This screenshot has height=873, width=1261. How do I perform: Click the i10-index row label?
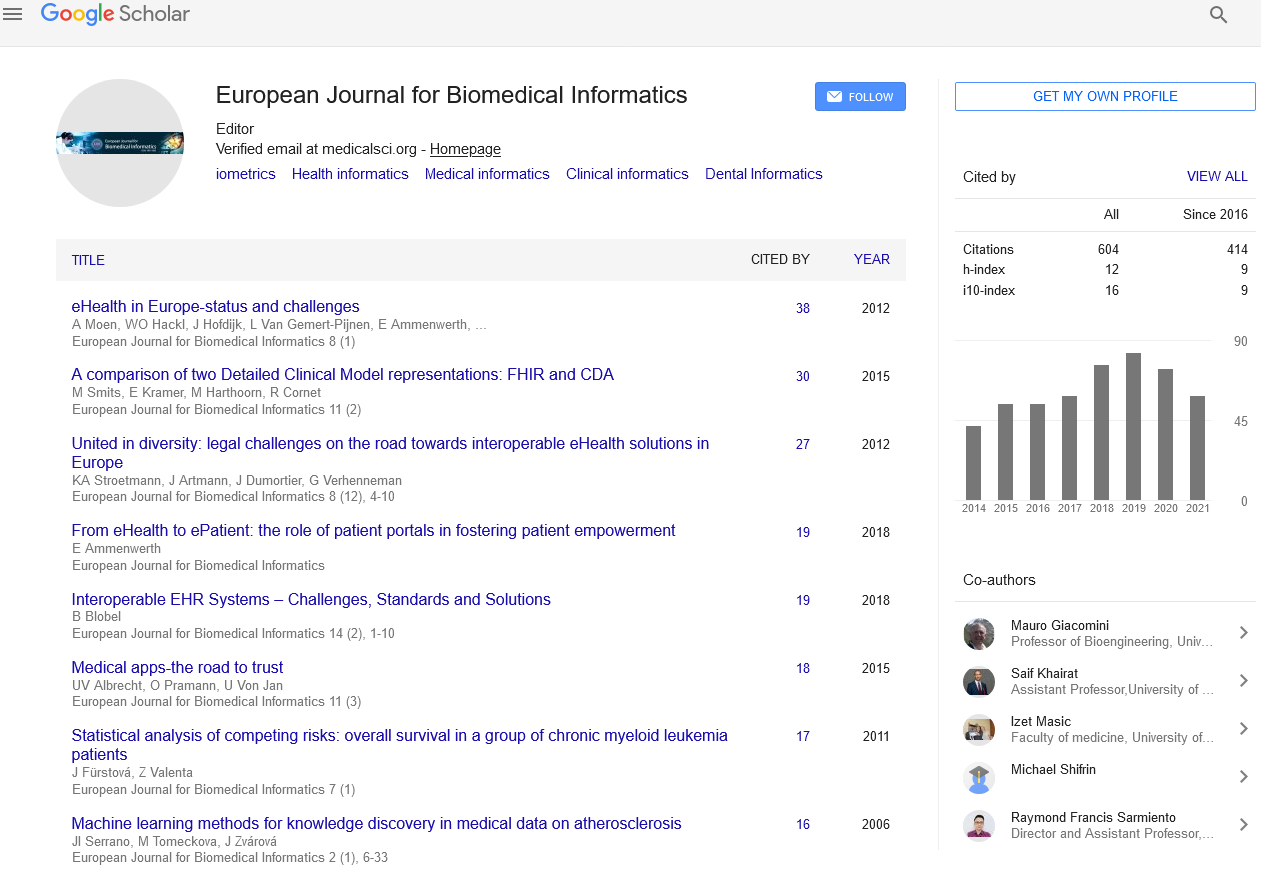pyautogui.click(x=989, y=291)
